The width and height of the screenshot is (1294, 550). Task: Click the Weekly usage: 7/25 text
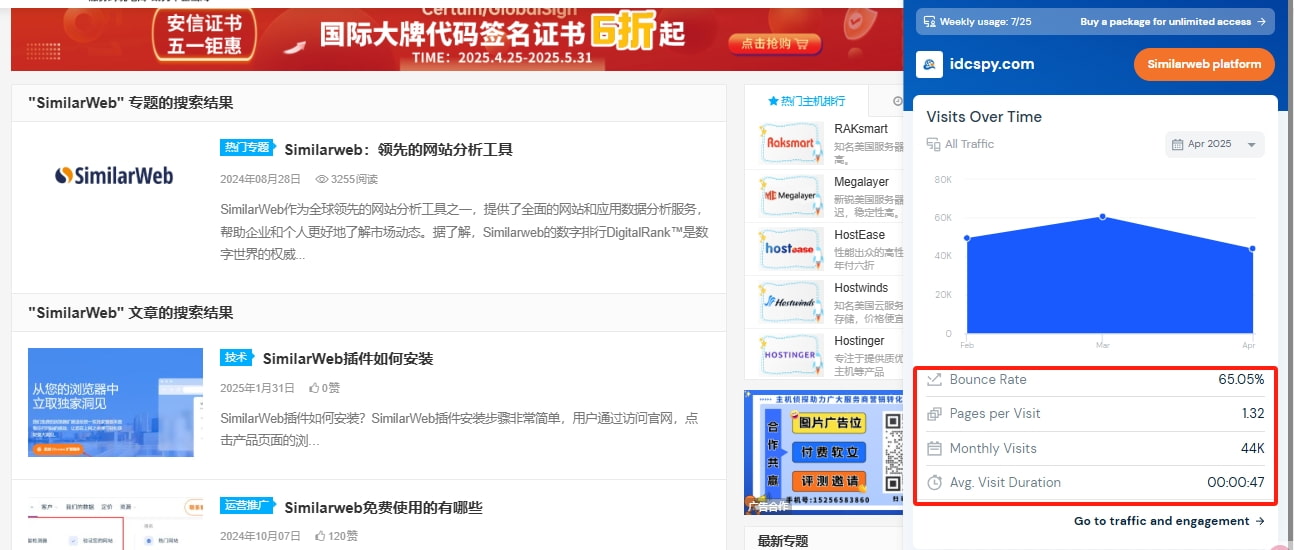pyautogui.click(x=985, y=21)
